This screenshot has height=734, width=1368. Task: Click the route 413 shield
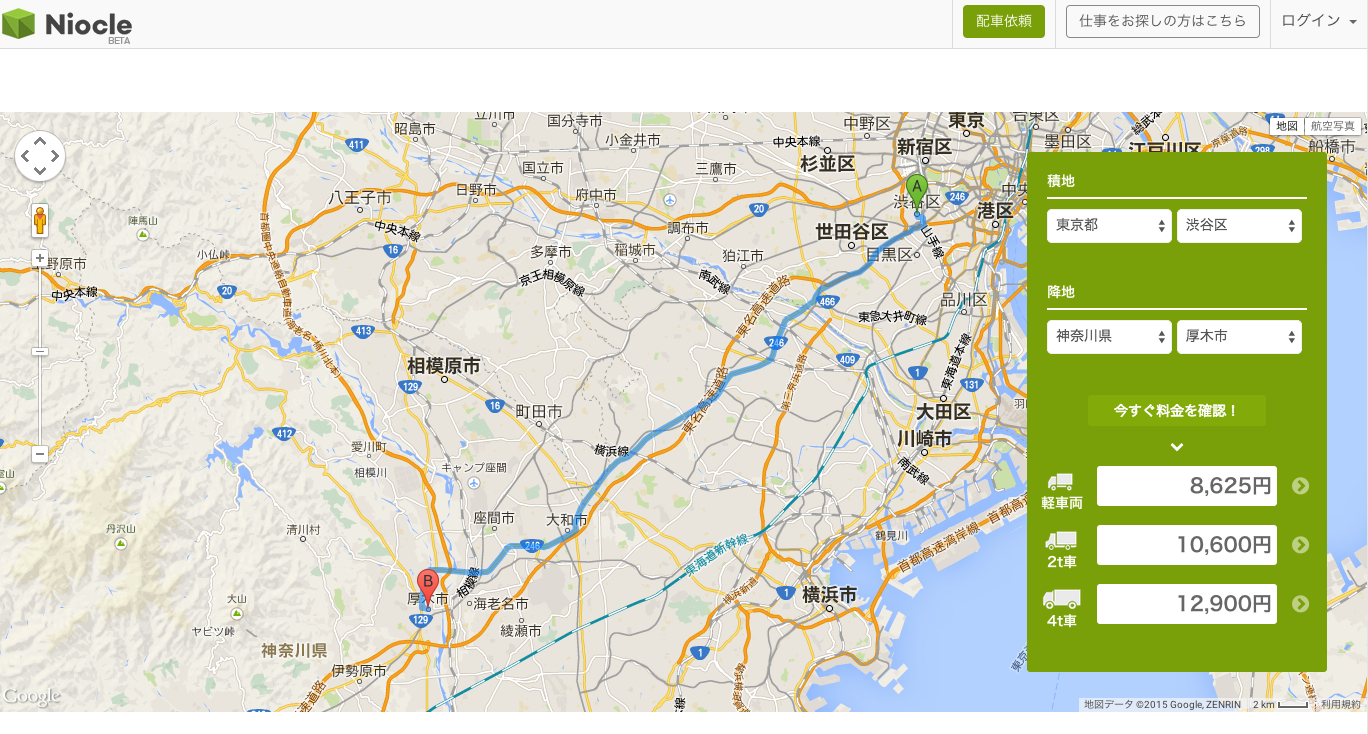coord(364,331)
